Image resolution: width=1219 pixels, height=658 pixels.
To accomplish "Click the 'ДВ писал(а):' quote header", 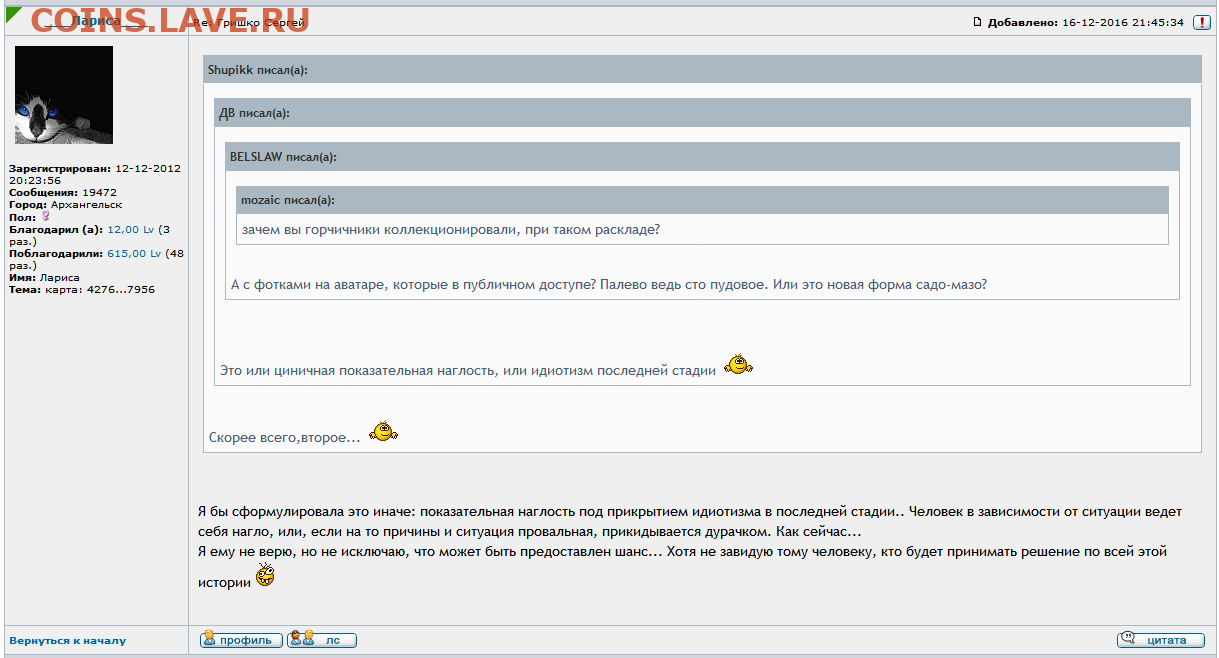I will click(254, 113).
